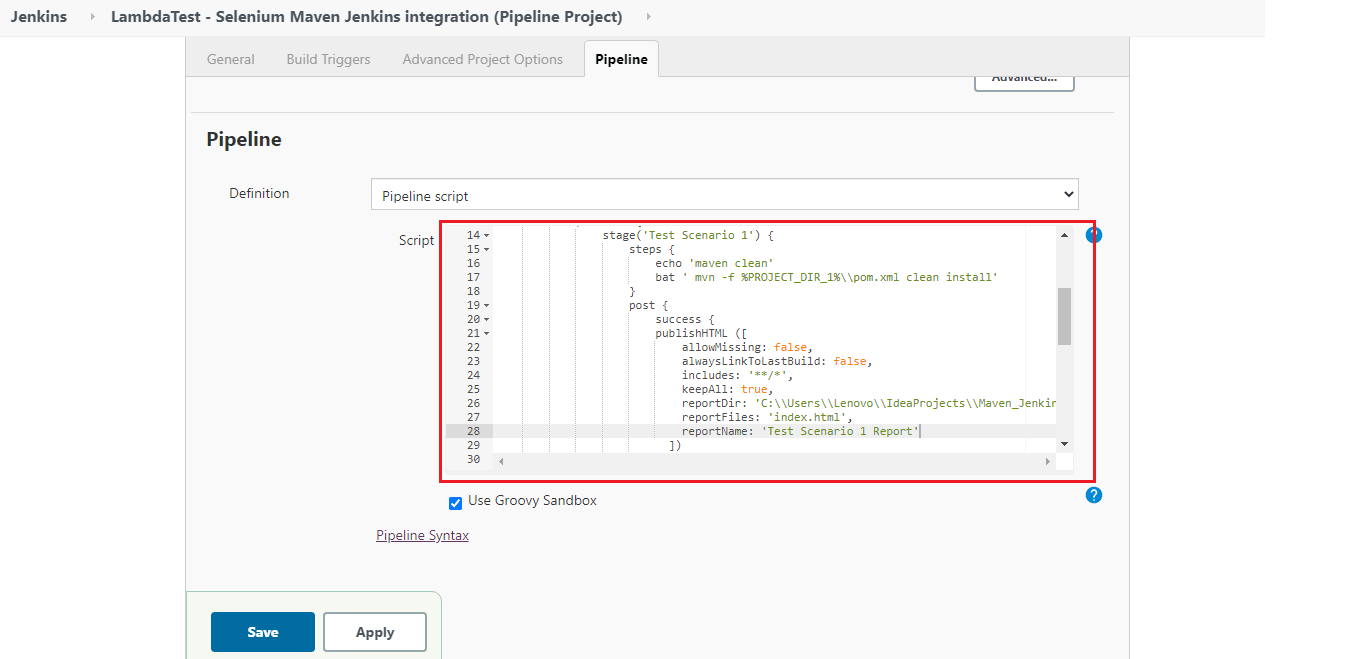Click the script editor's scroll down arrow
The image size is (1350, 659).
1064,444
